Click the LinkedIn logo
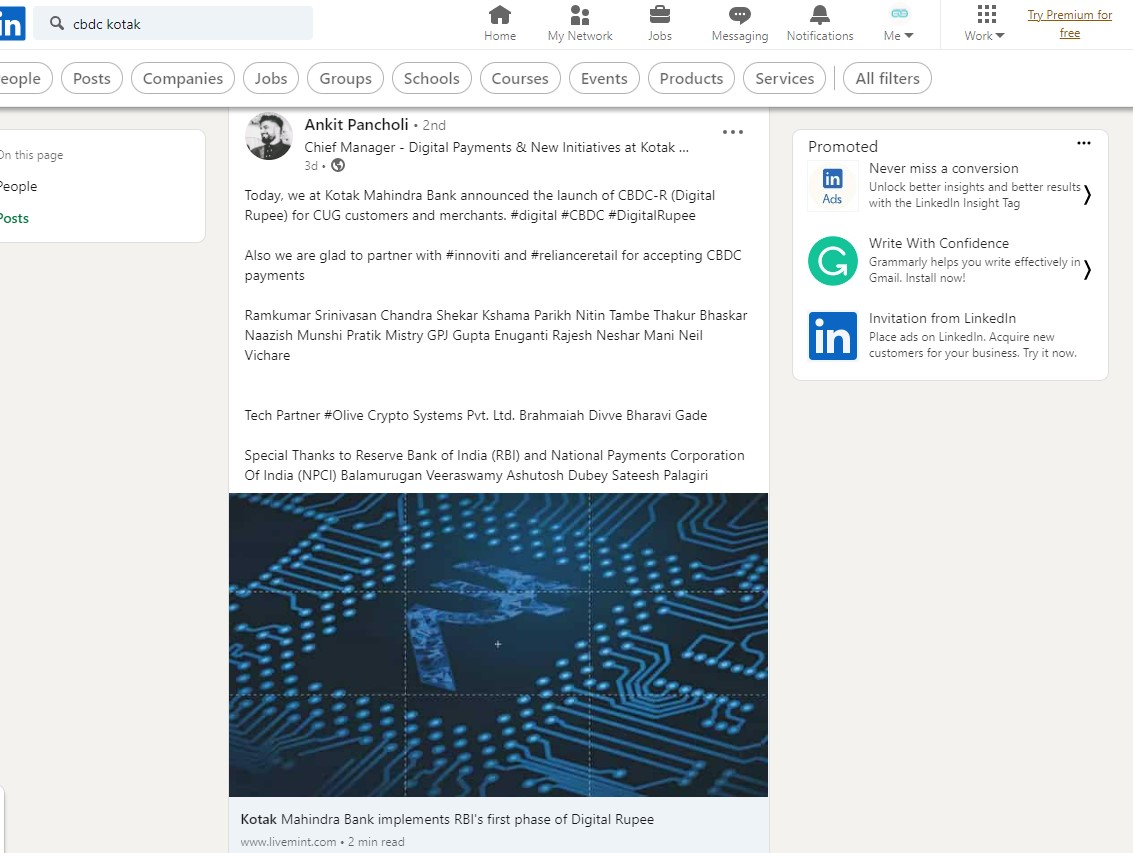 [11, 23]
